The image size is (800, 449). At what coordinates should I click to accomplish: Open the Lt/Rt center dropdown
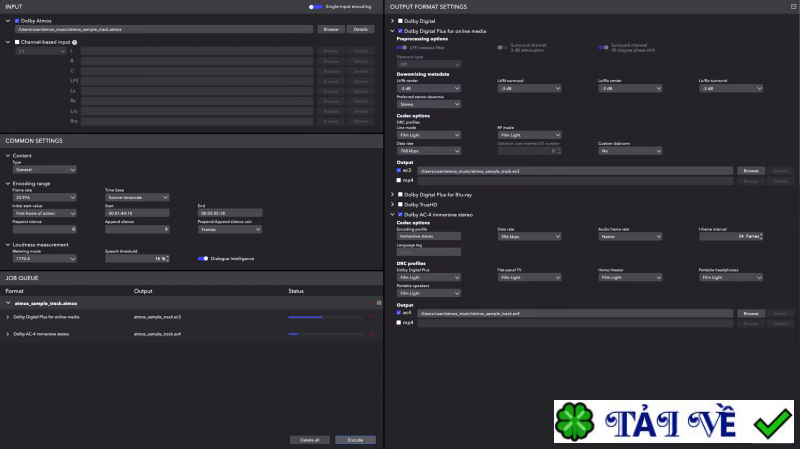(x=429, y=88)
